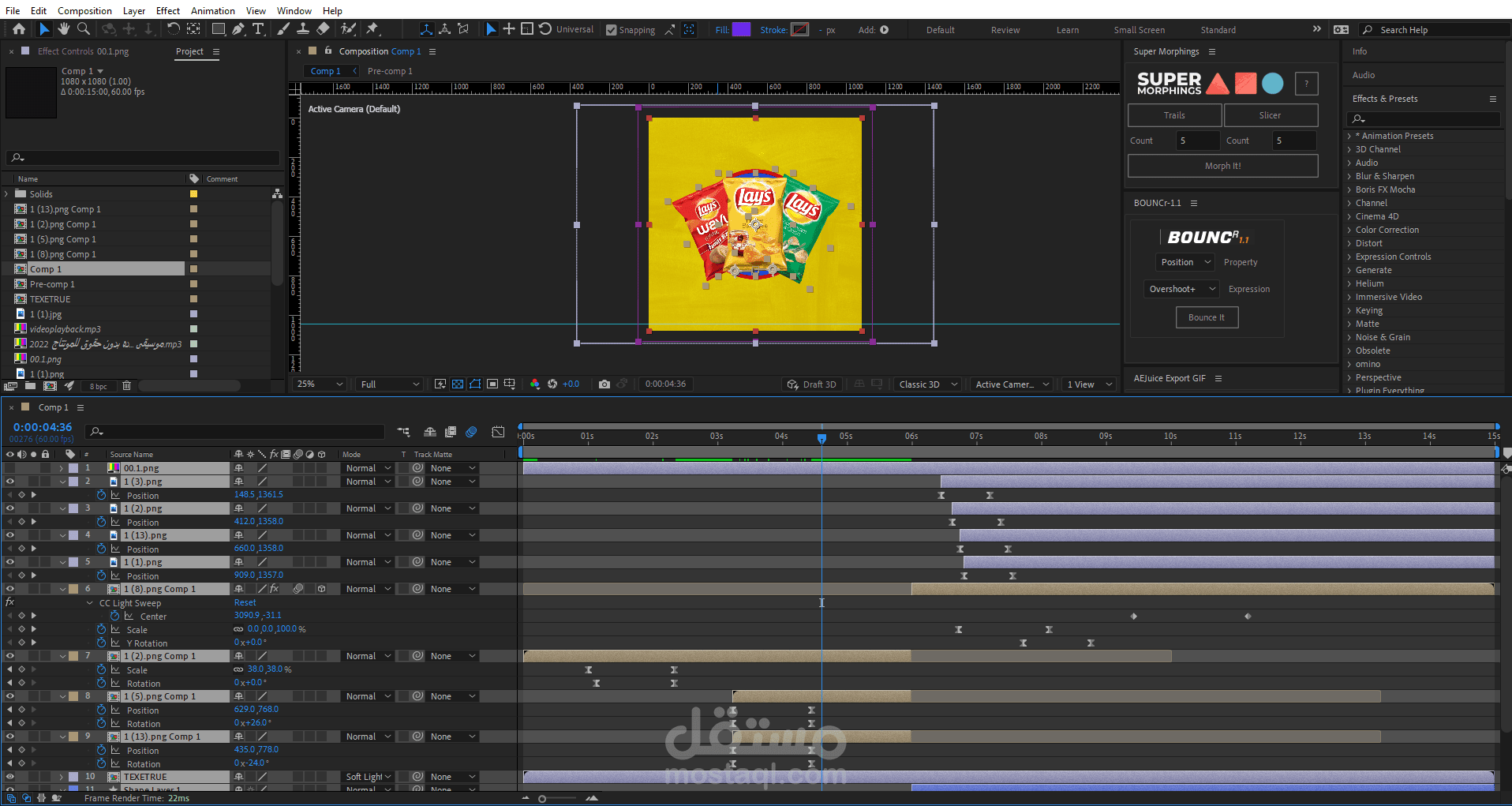Hide the 1 (13).png layer
Viewport: 1512px width, 806px height.
pyautogui.click(x=10, y=535)
